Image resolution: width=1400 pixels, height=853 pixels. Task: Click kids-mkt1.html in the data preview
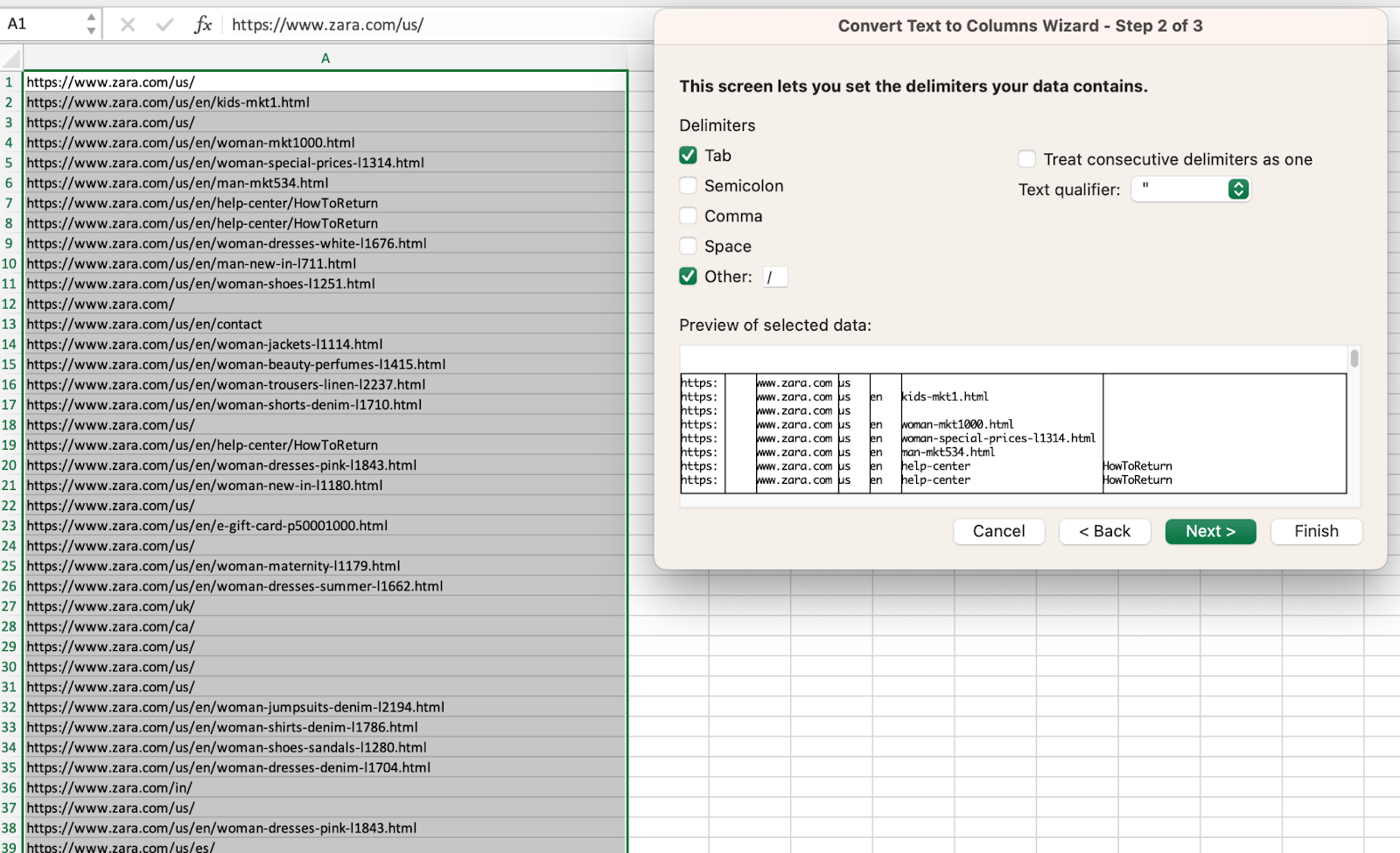point(945,396)
